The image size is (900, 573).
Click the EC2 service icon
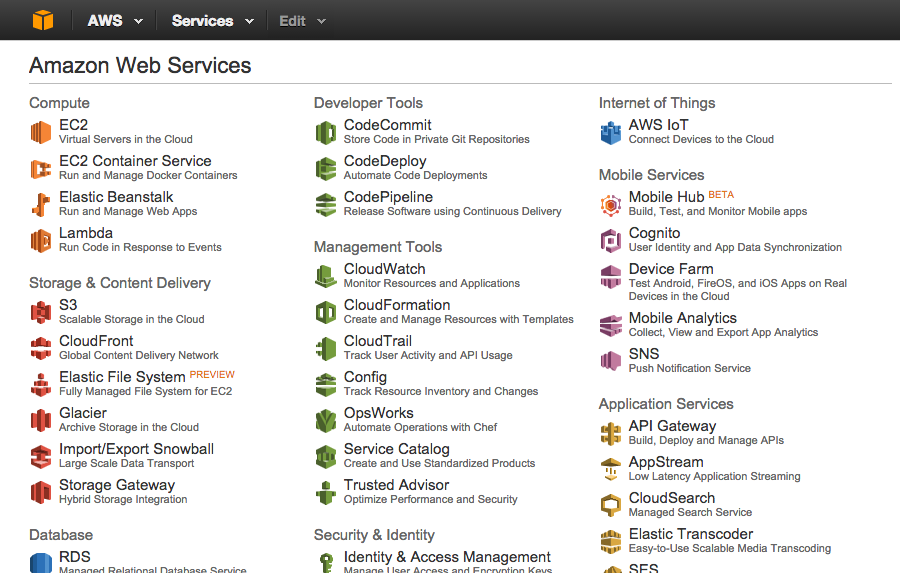click(x=41, y=133)
